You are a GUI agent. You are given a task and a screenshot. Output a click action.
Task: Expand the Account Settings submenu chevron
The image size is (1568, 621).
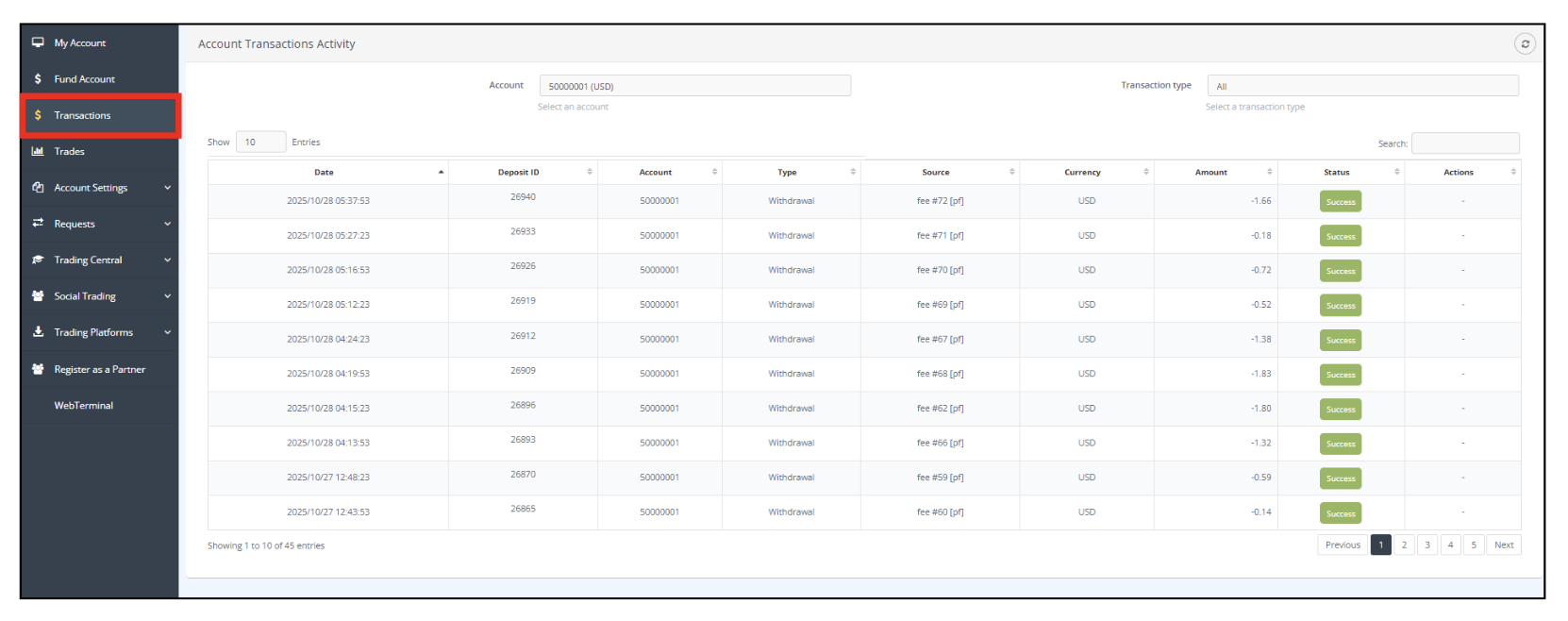point(167,188)
